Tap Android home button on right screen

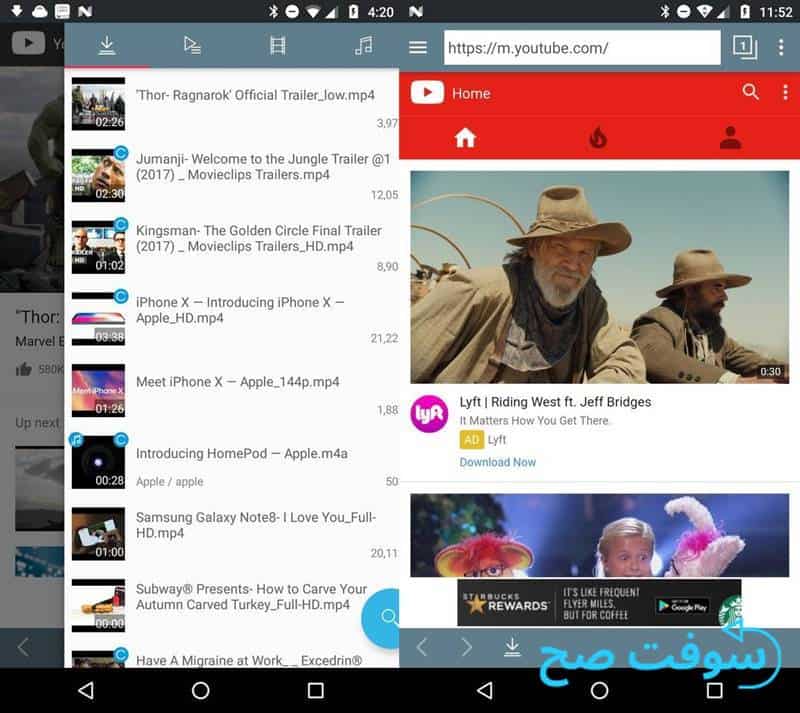pos(599,691)
